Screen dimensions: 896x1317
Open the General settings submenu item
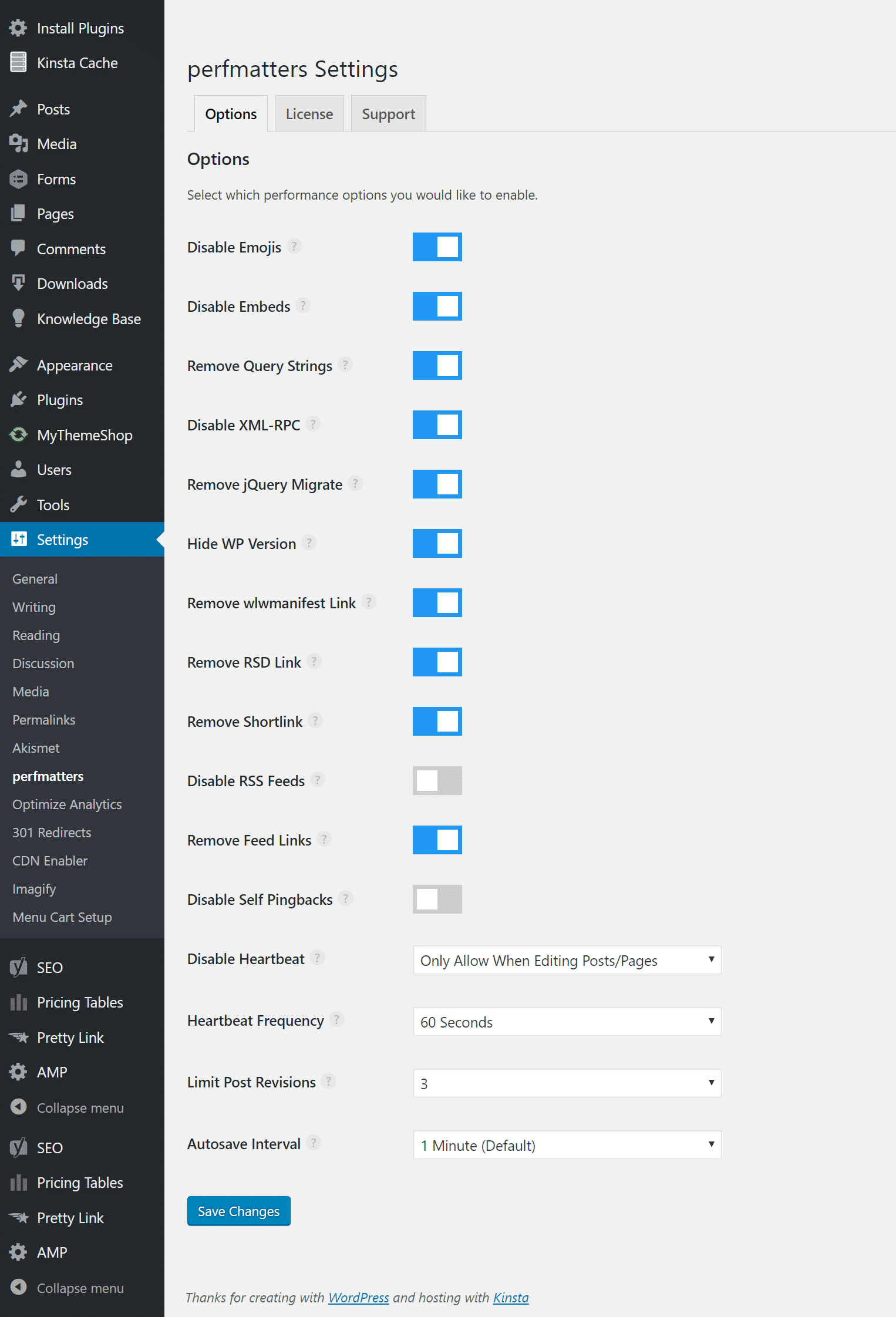pyautogui.click(x=35, y=578)
